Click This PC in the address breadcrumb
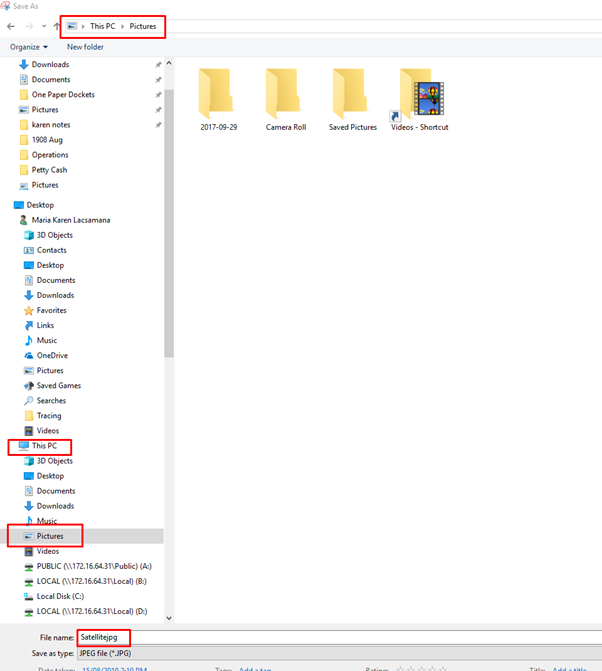Viewport: 602px width, 671px height. pos(103,26)
